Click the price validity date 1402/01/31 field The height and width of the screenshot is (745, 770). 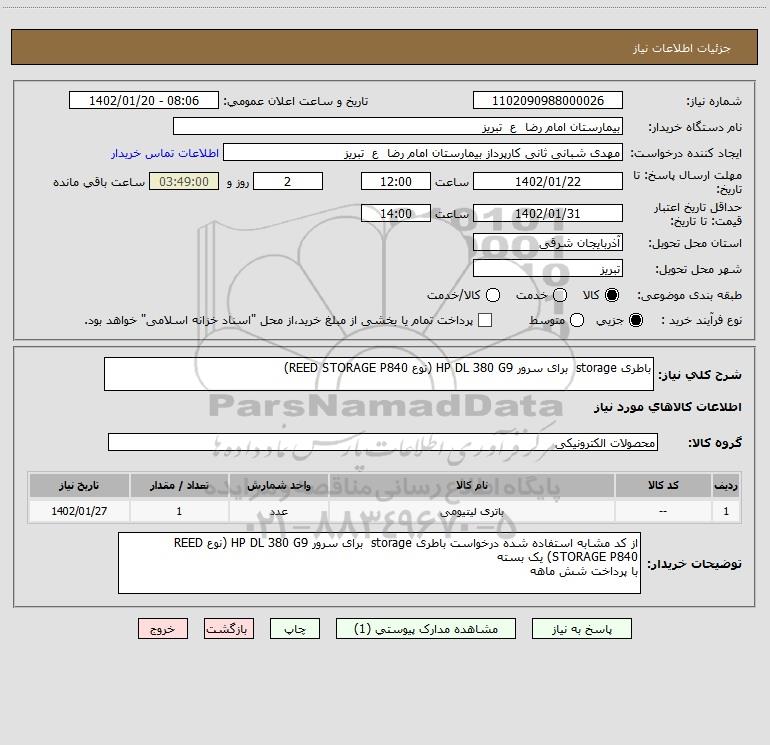548,213
